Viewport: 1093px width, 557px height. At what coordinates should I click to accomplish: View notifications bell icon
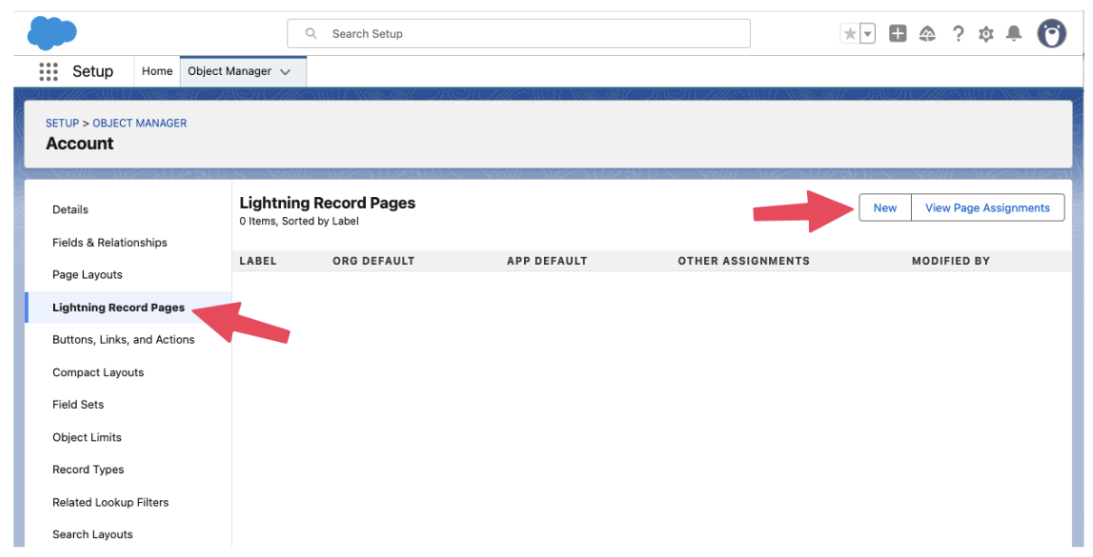tap(1014, 34)
